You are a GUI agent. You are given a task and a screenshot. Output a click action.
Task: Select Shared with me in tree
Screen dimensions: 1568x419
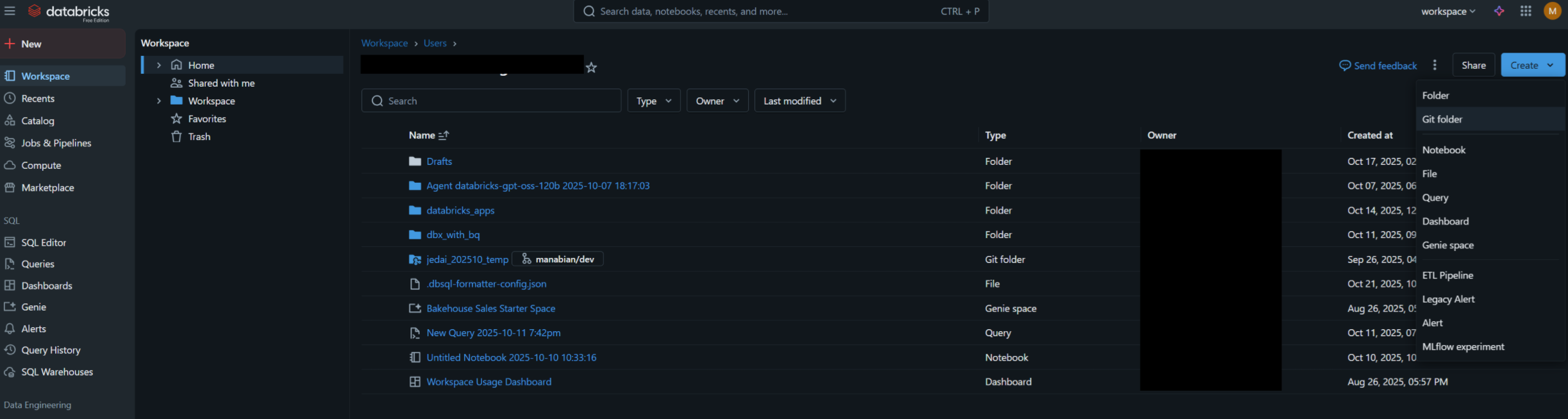221,83
